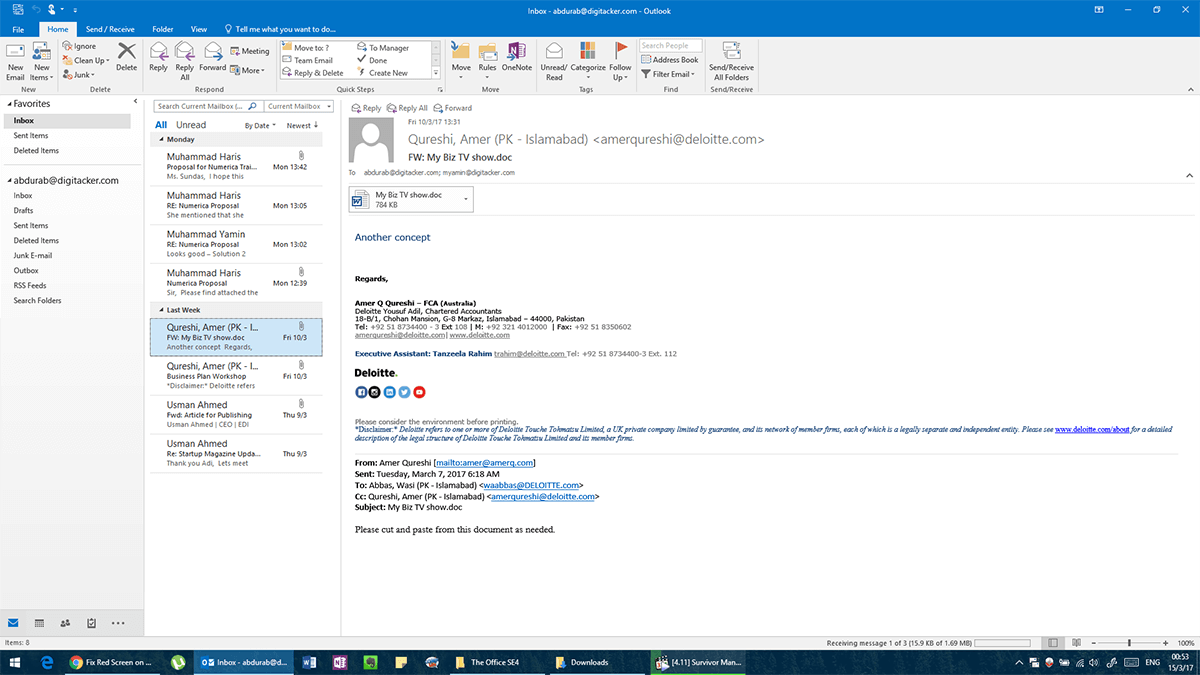Select the Drafts folder

[23, 211]
